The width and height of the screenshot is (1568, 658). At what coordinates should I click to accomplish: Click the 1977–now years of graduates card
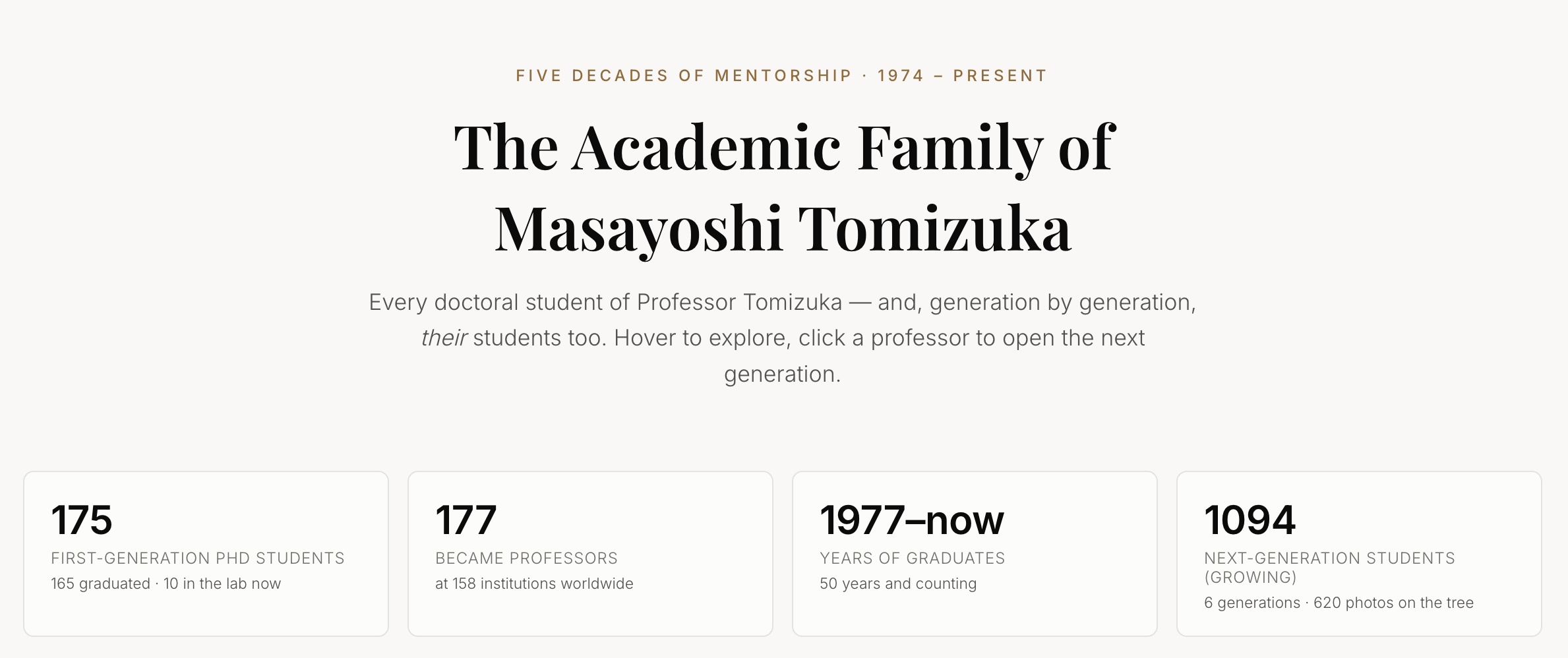[975, 554]
